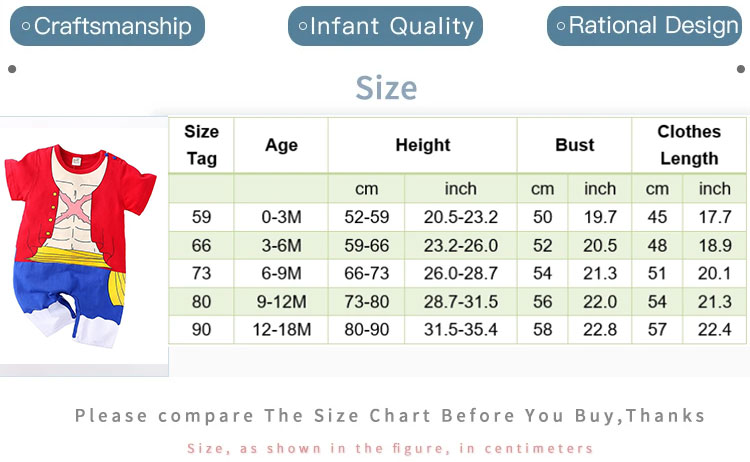Select the Height column header
Image resolution: width=750 pixels, height=462 pixels.
pyautogui.click(x=422, y=145)
